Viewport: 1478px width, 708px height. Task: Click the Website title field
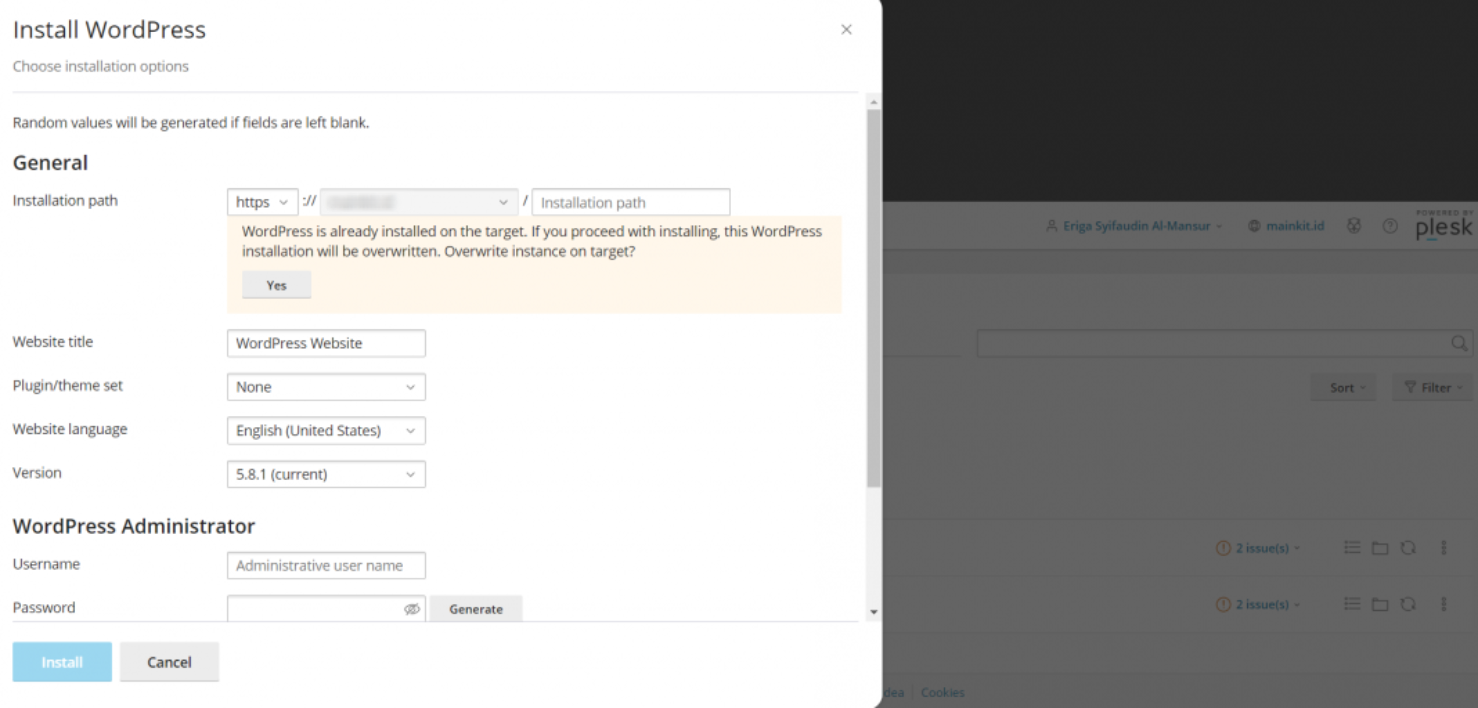(326, 343)
